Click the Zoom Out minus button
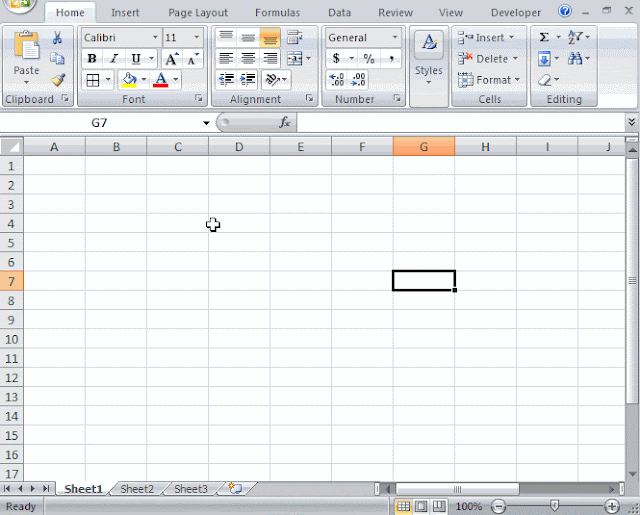640x515 pixels. pos(498,506)
